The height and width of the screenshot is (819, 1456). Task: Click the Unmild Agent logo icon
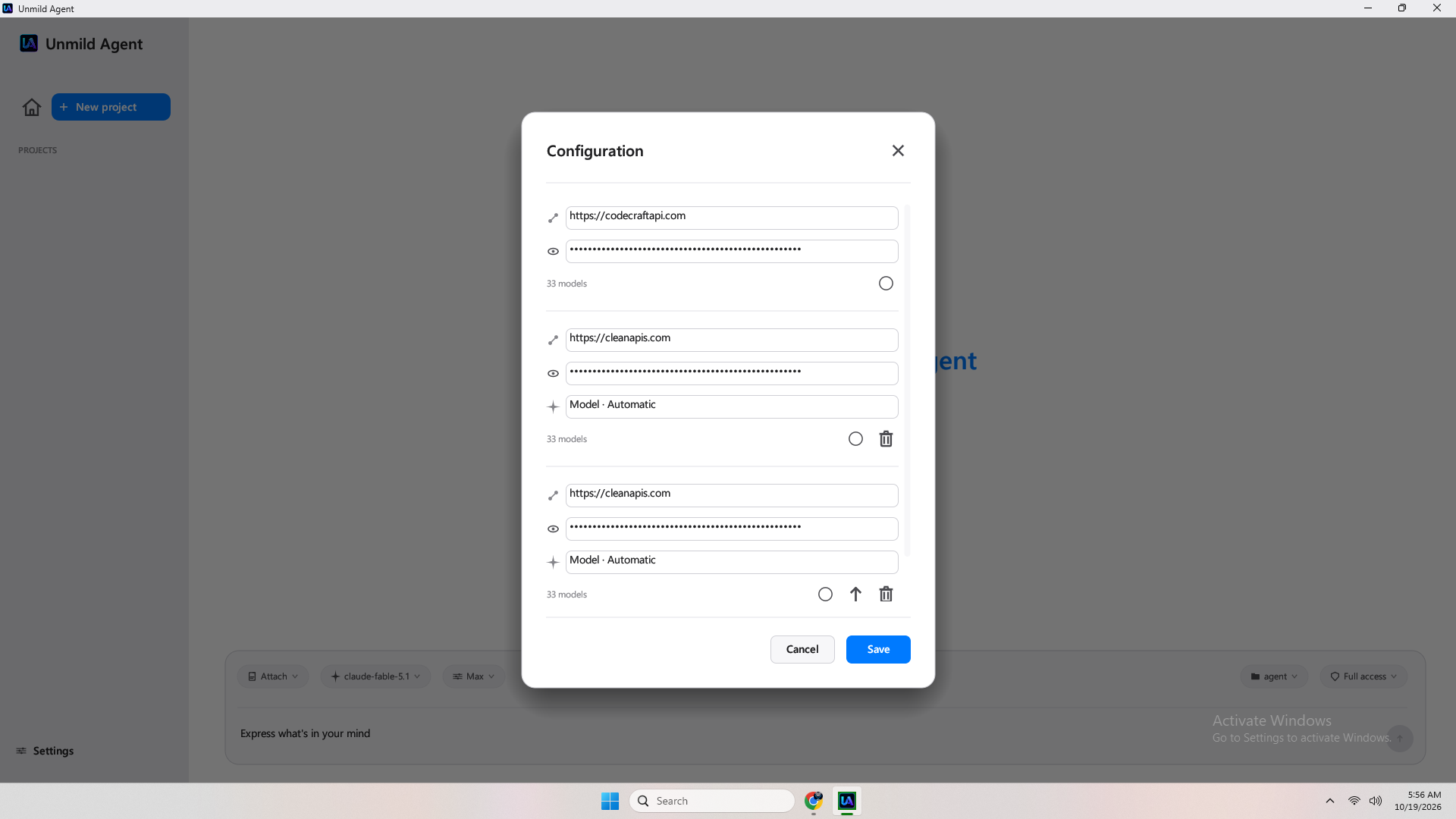pos(29,43)
